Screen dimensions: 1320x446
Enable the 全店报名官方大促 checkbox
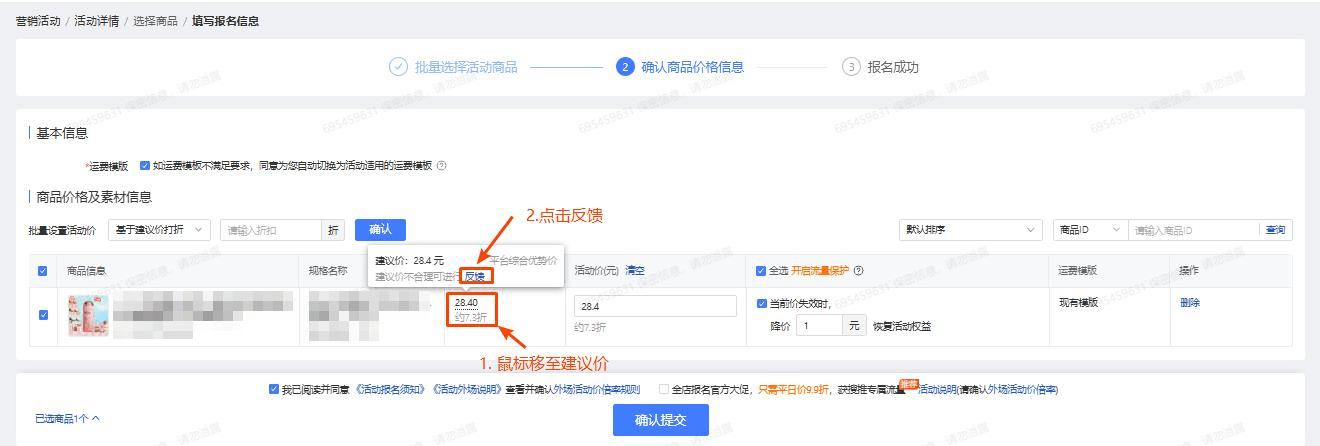664,389
